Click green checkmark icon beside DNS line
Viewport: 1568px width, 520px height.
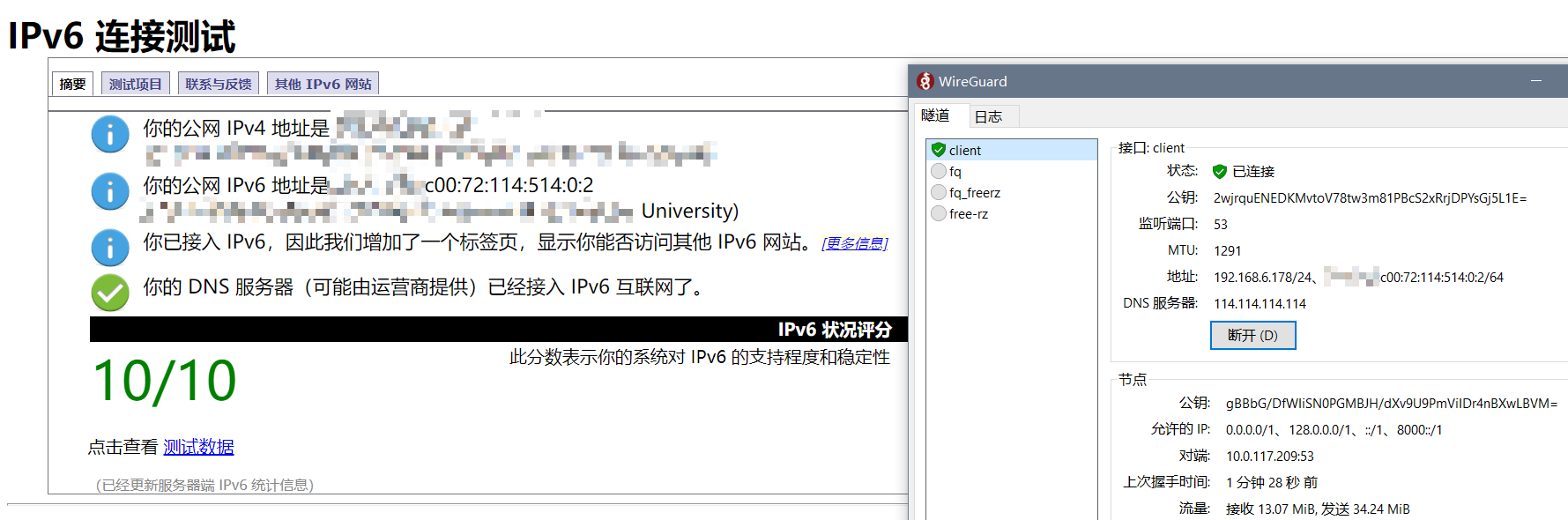110,293
